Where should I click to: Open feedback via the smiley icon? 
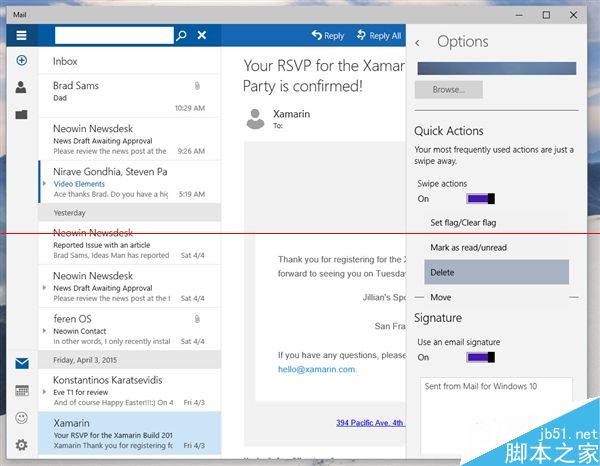(x=21, y=418)
